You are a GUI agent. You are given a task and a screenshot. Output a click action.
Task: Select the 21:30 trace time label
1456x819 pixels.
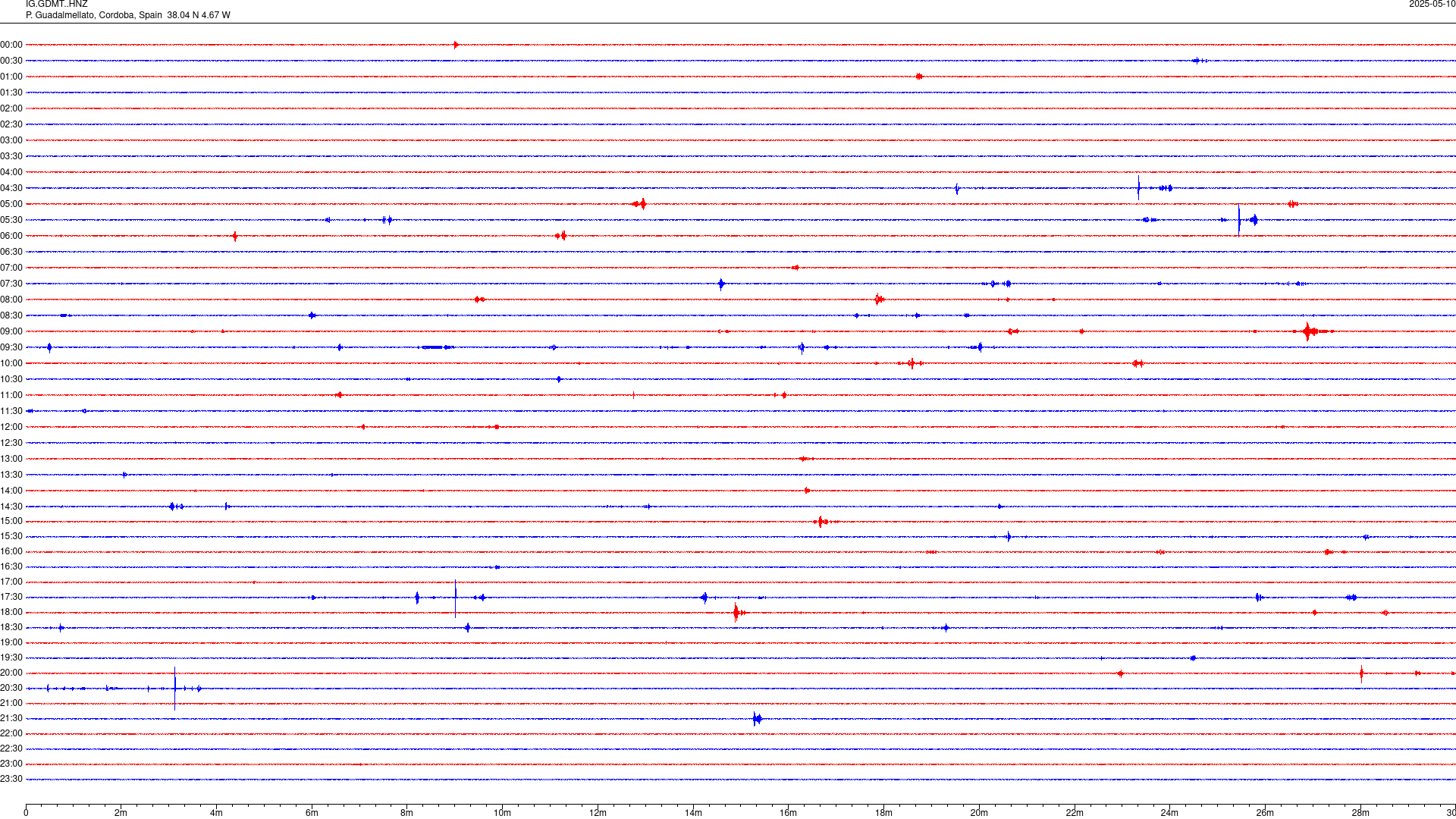click(x=11, y=718)
